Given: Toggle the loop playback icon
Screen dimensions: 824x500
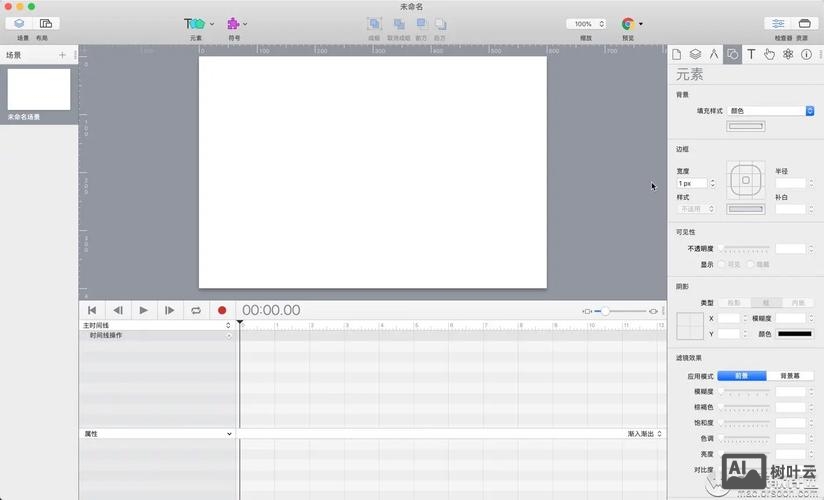Looking at the screenshot, I should click(196, 311).
